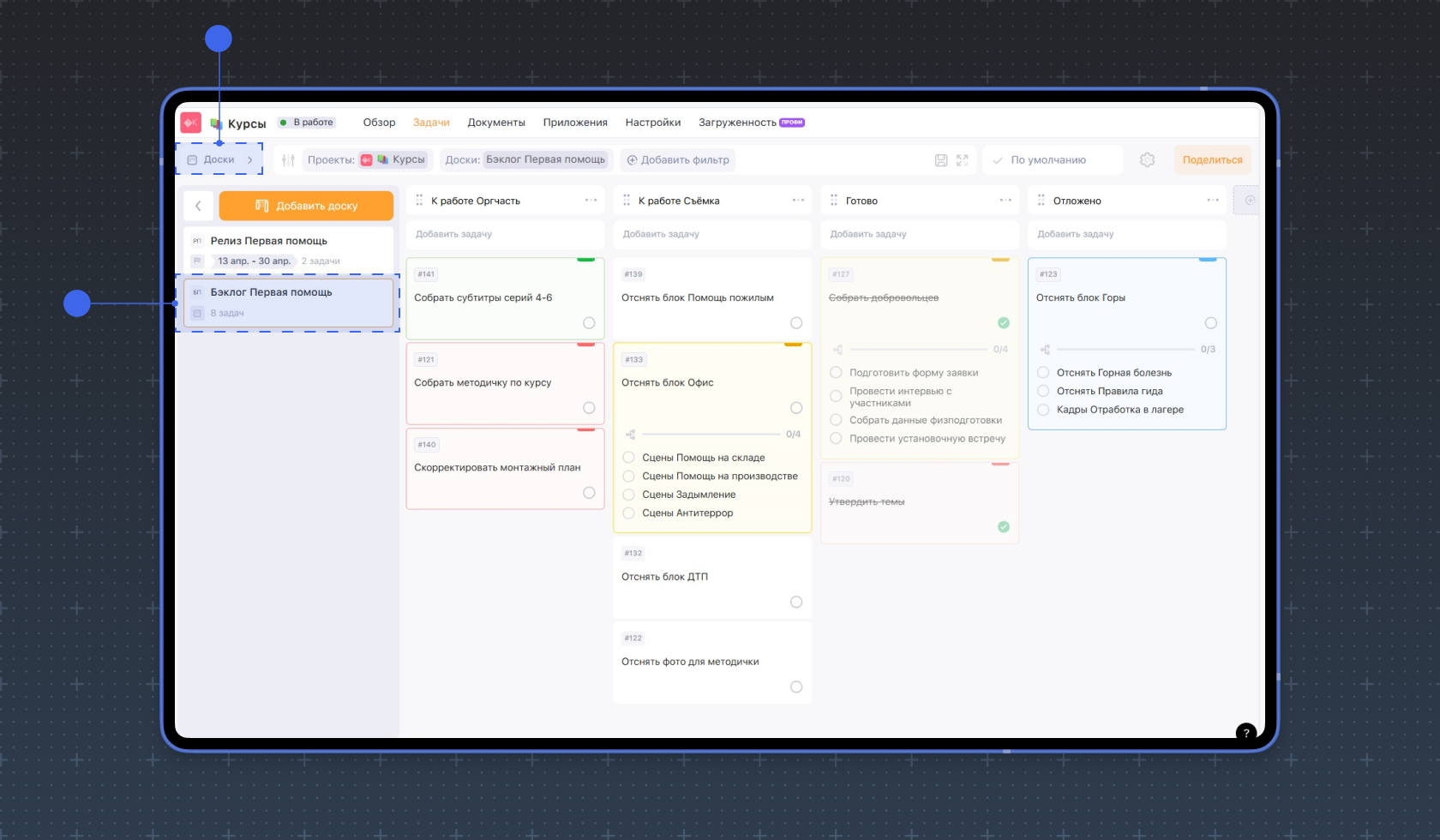Viewport: 1440px width, 840px height.
Task: Click the help question mark icon
Action: (1245, 733)
